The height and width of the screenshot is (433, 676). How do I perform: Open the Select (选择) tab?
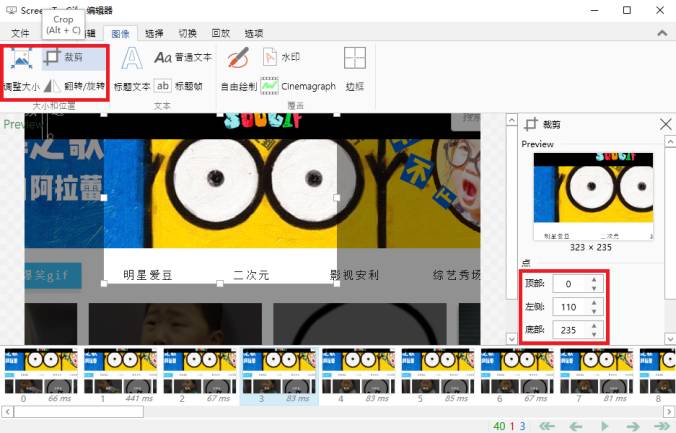154,33
